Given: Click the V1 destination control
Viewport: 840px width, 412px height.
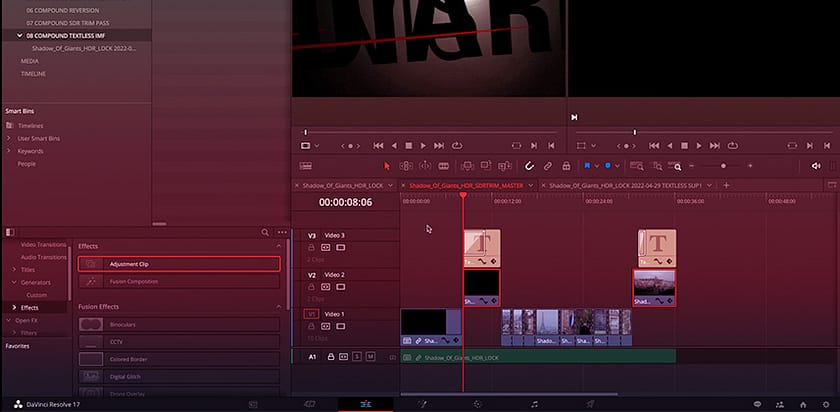Looking at the screenshot, I should click(311, 314).
